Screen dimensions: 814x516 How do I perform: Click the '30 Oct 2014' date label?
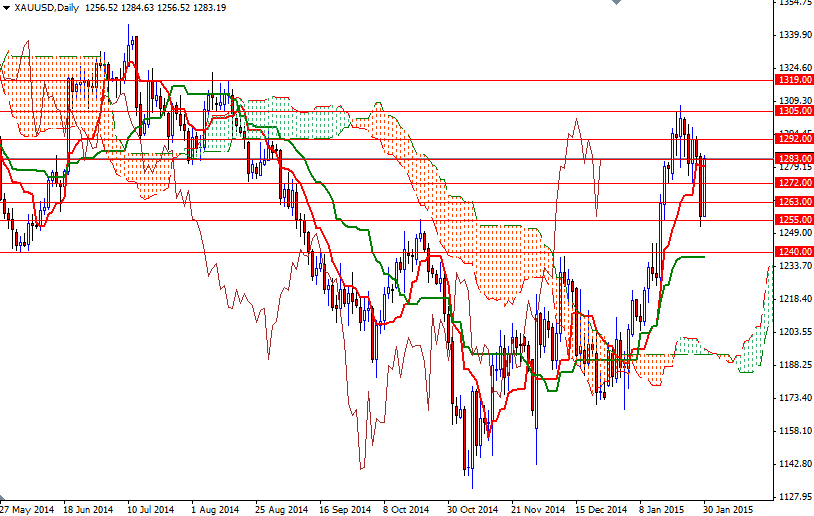coord(472,509)
